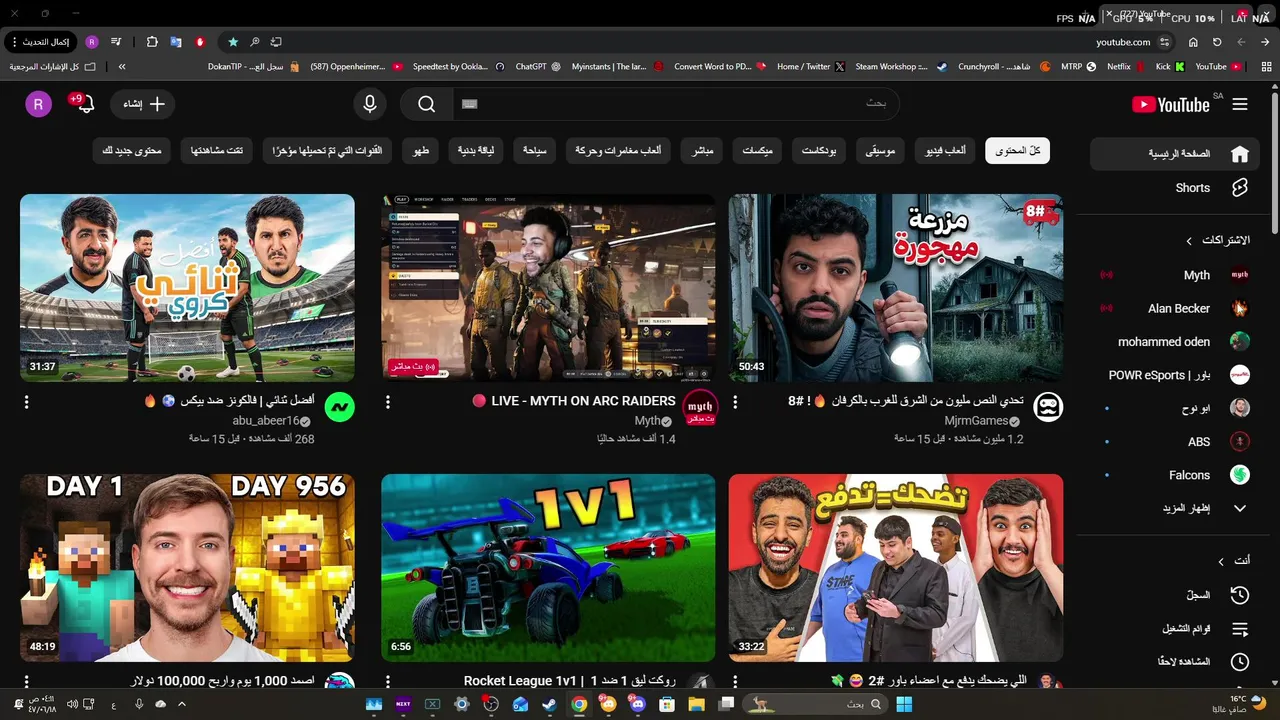Focus the YouTube search field
This screenshot has width=1280, height=720.
point(676,104)
